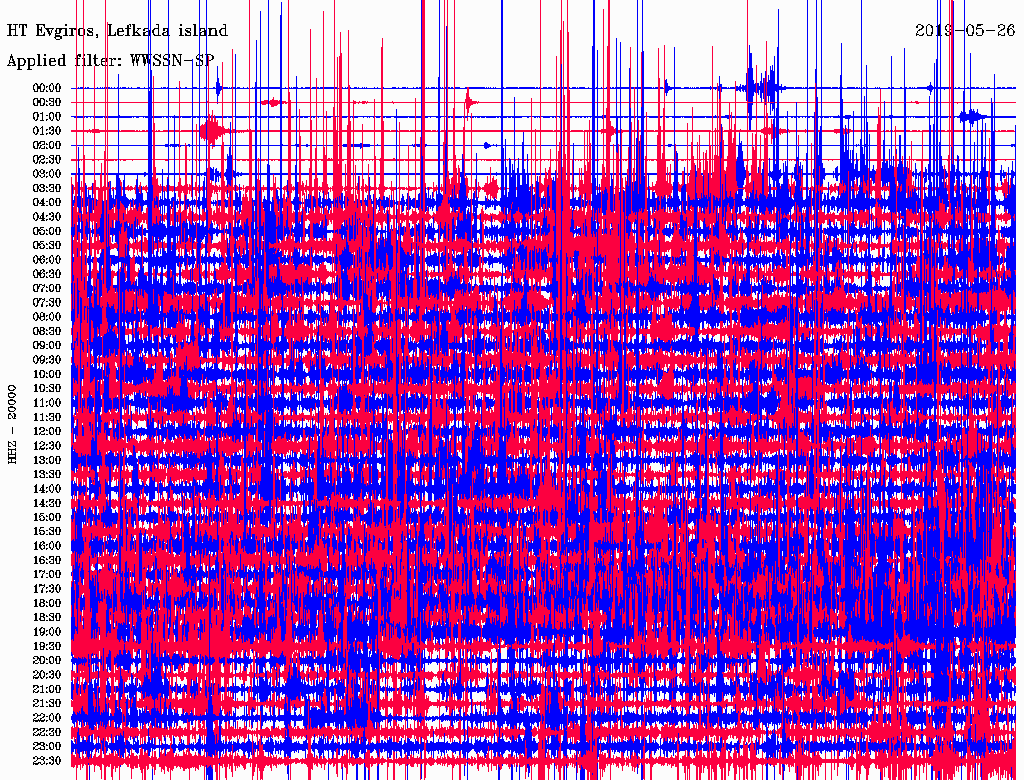Select the 01:30 time label
1024x780 pixels.
47,131
